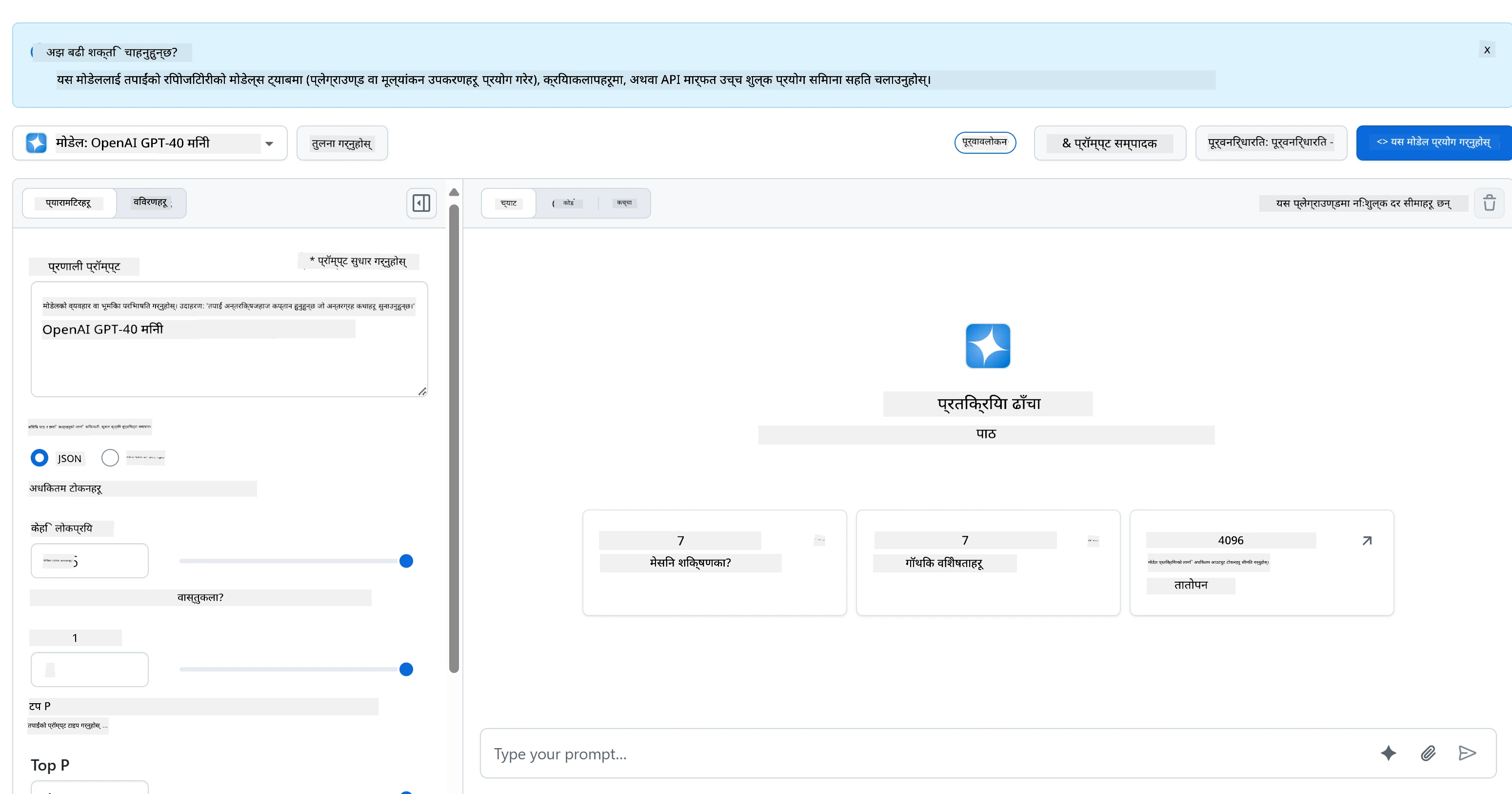Click the प्रतिक्रिया ढाँचा heading text
The height and width of the screenshot is (794, 1512).
[989, 404]
